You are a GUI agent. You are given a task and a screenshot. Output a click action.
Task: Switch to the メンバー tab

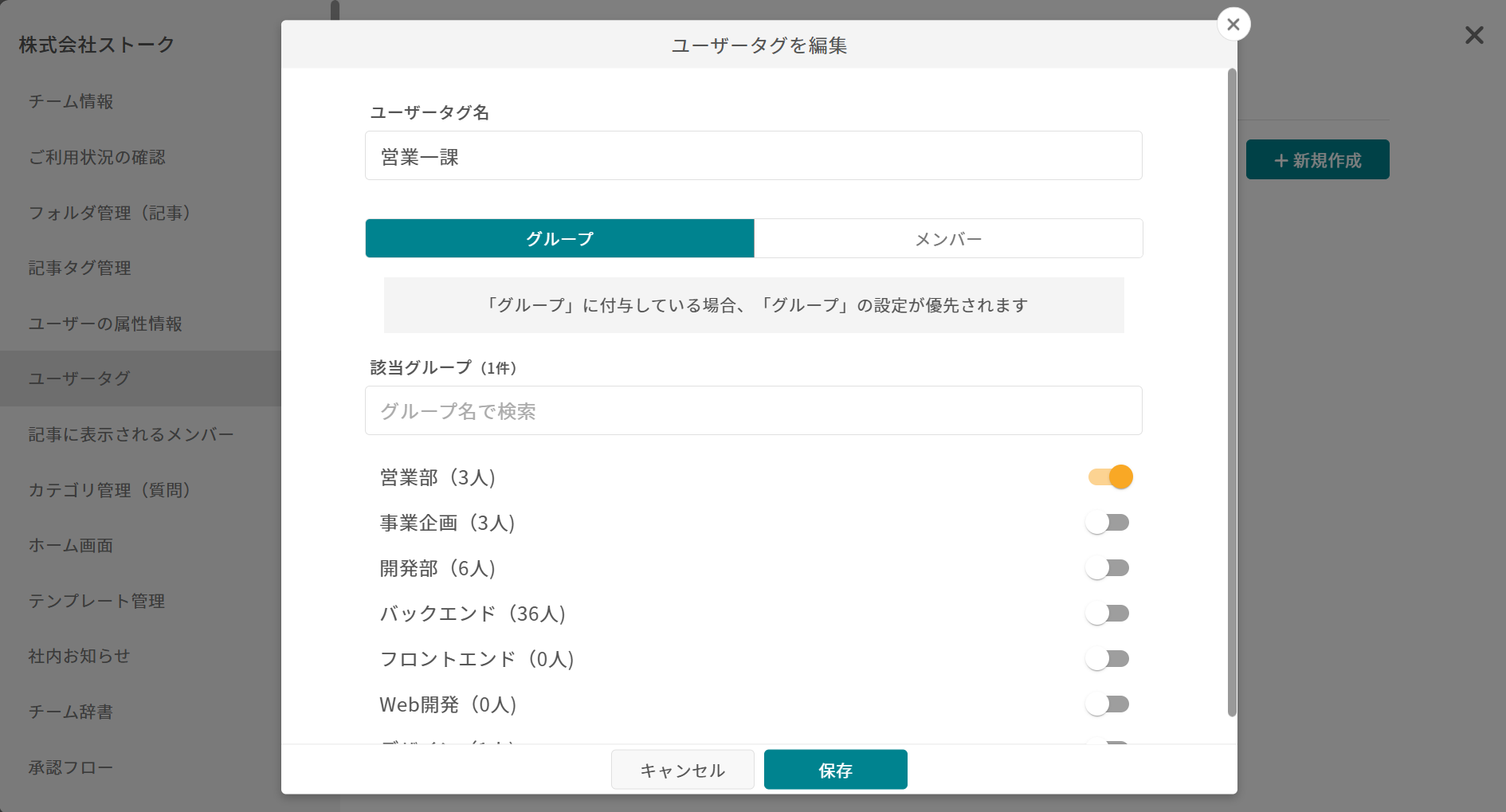pyautogui.click(x=948, y=238)
